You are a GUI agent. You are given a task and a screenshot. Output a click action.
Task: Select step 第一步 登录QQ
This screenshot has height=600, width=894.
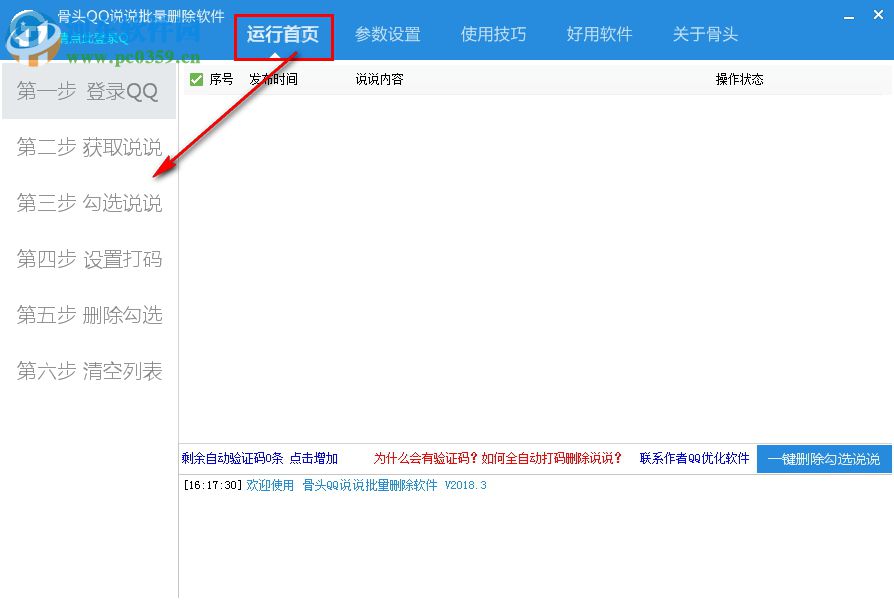pos(89,91)
